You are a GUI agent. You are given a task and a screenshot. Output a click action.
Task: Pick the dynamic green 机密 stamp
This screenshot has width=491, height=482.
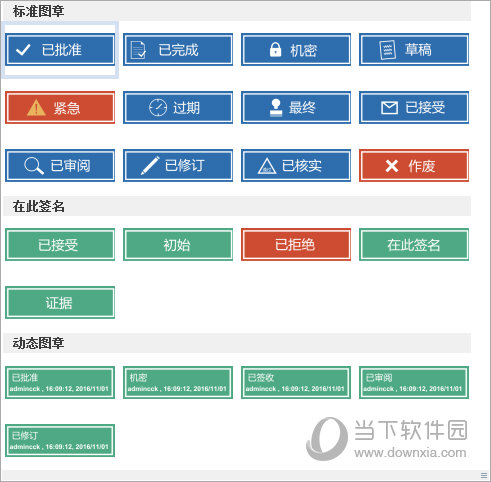178,382
